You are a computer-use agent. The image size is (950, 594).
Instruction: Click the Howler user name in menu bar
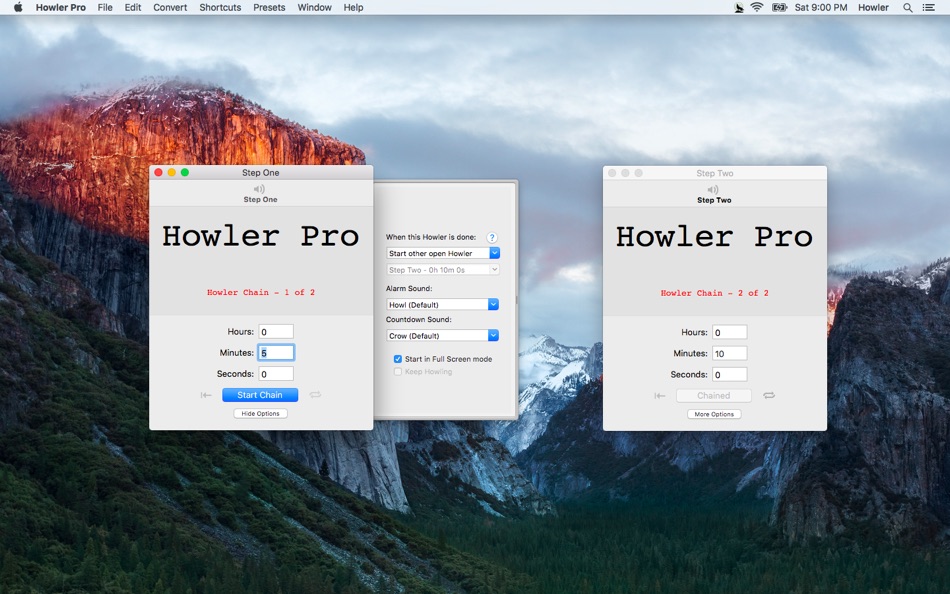[873, 7]
